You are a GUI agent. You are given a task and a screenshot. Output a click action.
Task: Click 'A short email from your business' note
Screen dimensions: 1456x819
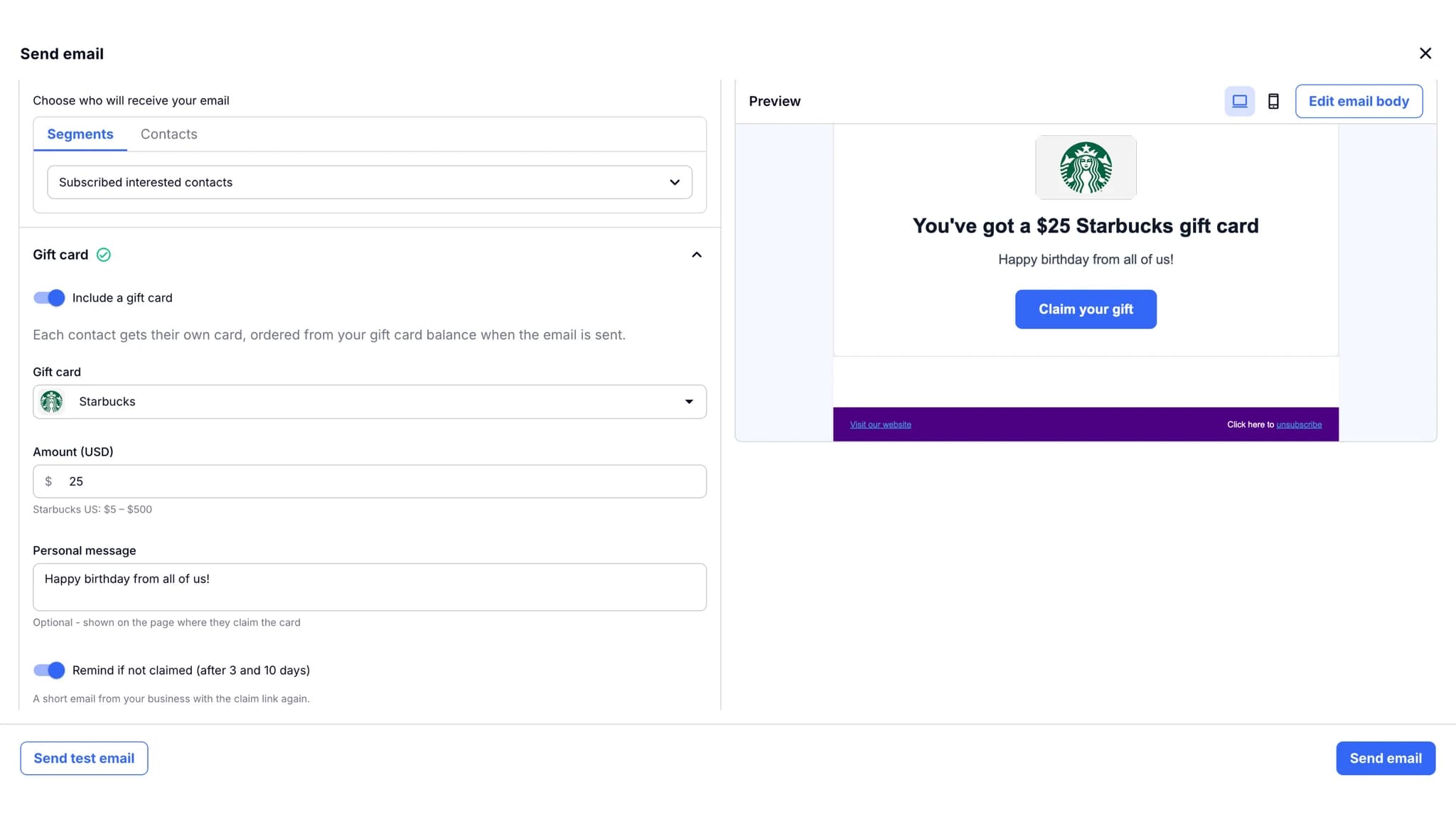(171, 699)
